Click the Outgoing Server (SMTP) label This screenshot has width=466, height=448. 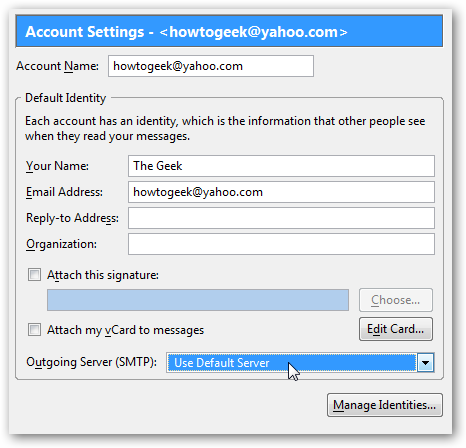(92, 362)
